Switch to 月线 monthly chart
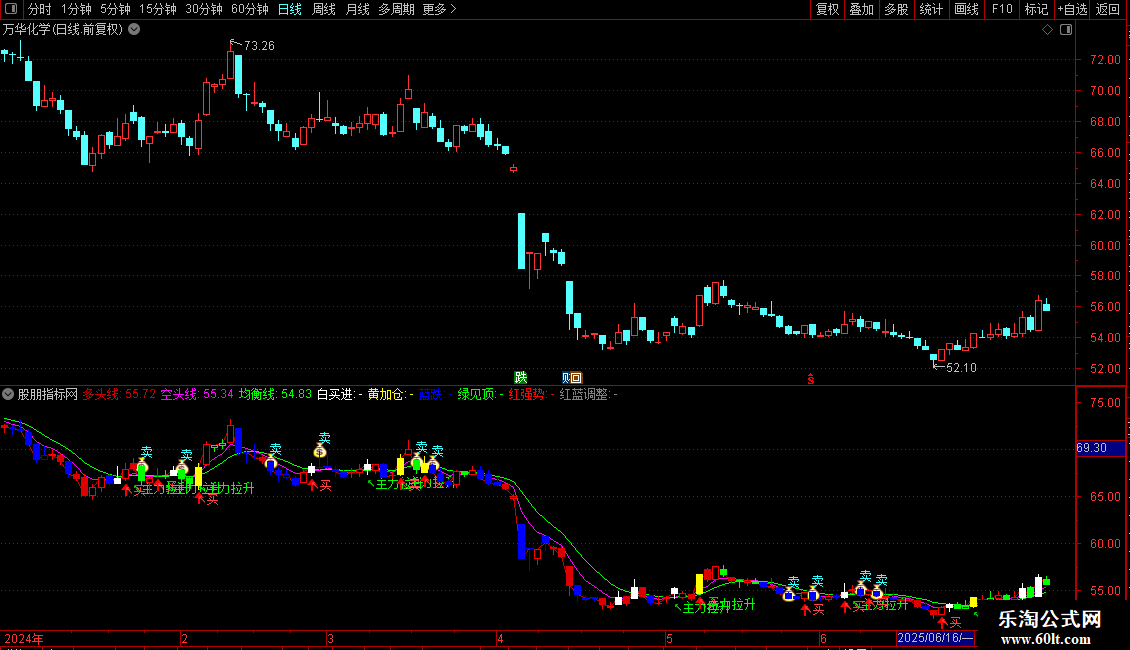This screenshot has height=650, width=1130. pos(357,9)
